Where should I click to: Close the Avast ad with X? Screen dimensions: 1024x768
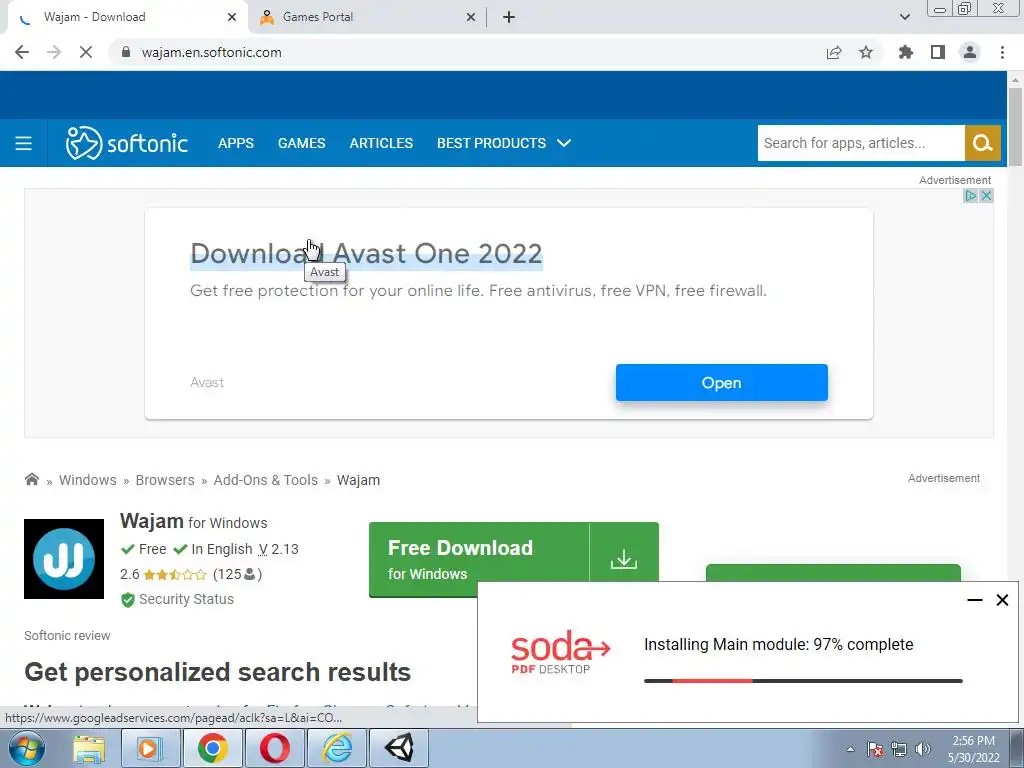[986, 195]
